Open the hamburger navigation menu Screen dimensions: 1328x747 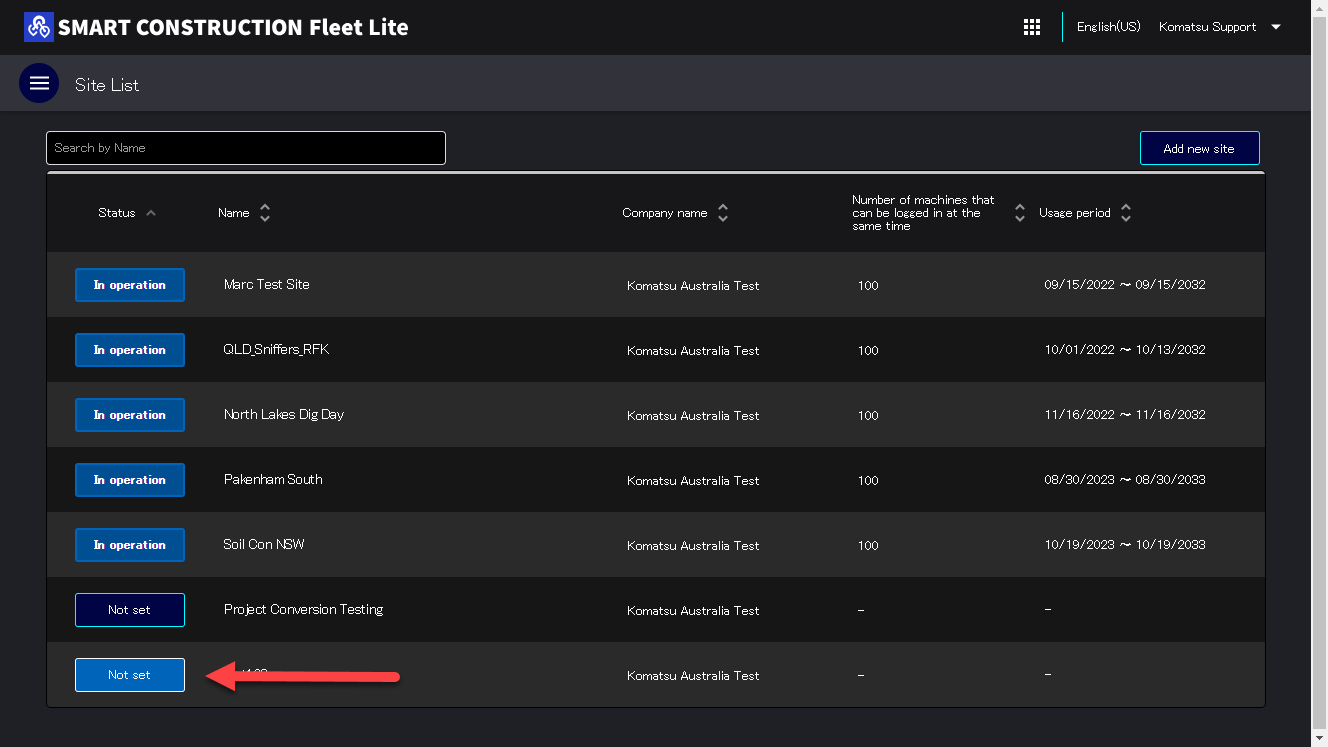pyautogui.click(x=39, y=83)
